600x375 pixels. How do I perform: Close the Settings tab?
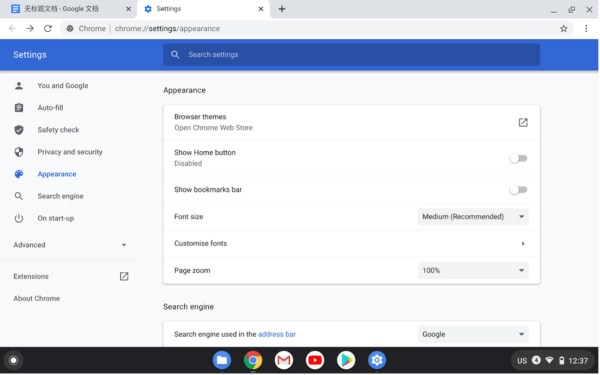click(261, 9)
